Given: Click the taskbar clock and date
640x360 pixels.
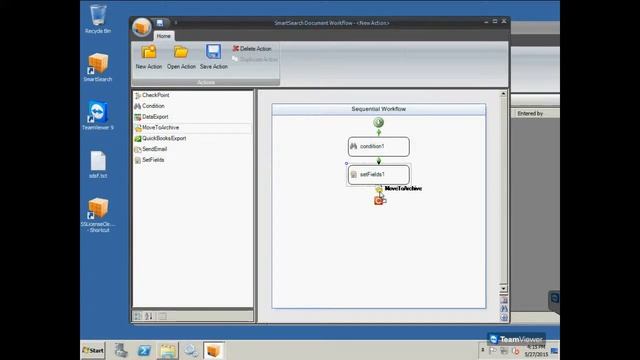Looking at the screenshot, I should coord(536,351).
